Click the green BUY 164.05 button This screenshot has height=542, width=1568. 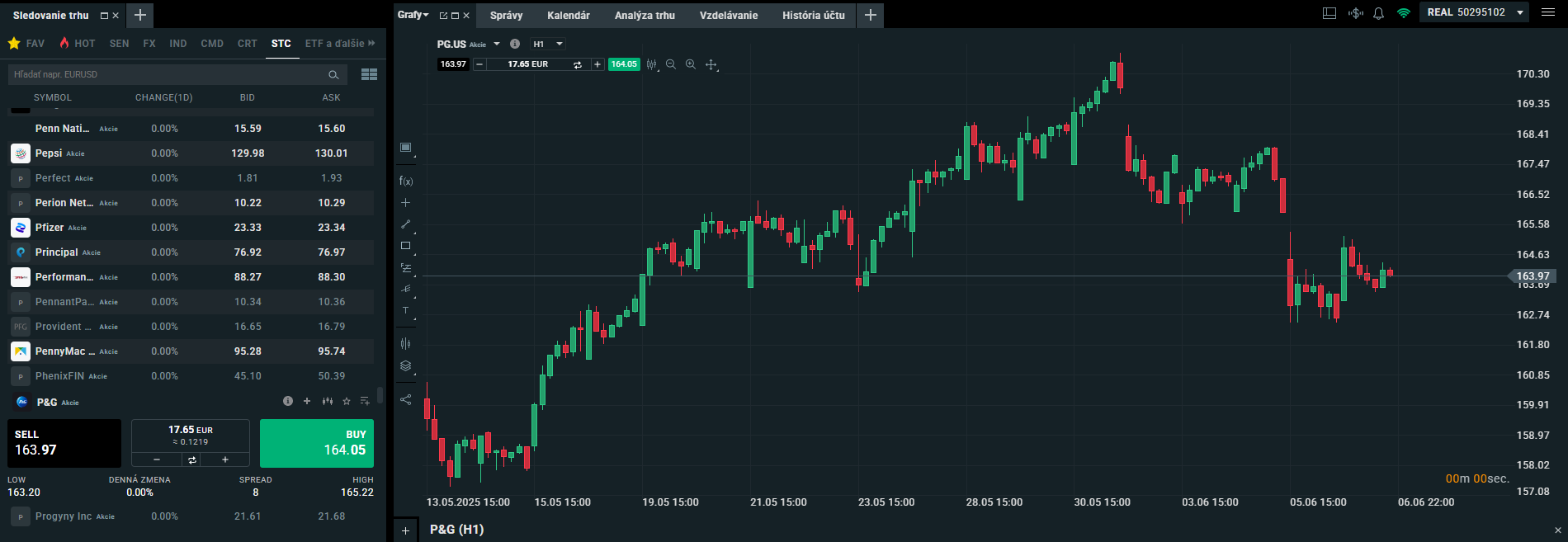coord(317,443)
